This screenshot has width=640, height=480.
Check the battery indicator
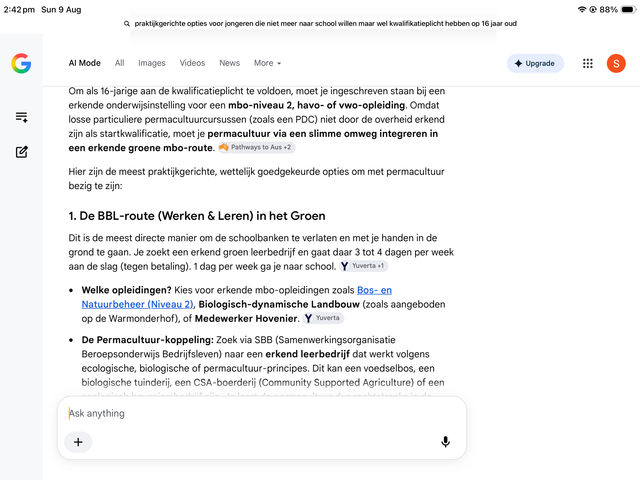click(x=628, y=9)
